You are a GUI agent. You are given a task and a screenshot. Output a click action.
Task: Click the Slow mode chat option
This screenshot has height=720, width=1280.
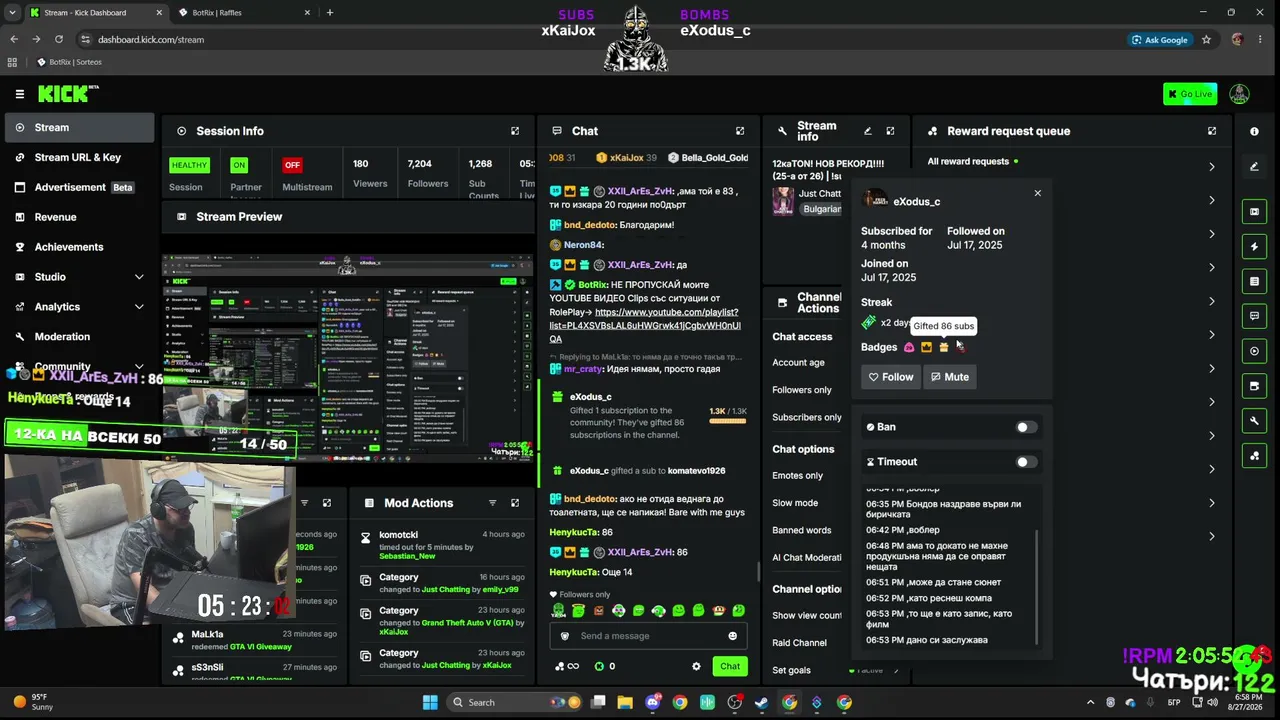pos(795,503)
